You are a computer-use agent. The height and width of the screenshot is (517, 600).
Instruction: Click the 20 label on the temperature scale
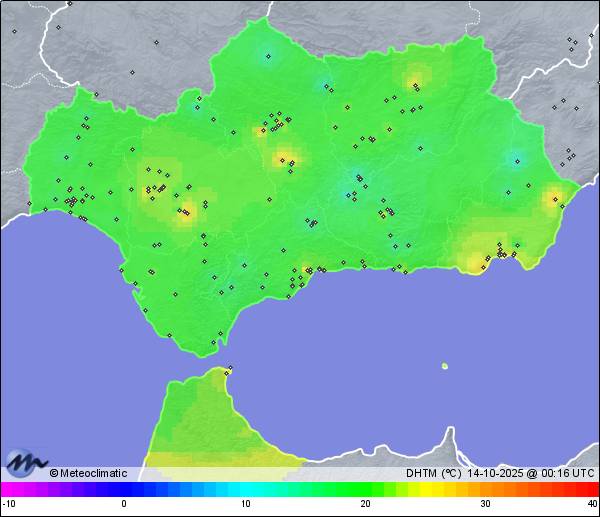point(365,504)
